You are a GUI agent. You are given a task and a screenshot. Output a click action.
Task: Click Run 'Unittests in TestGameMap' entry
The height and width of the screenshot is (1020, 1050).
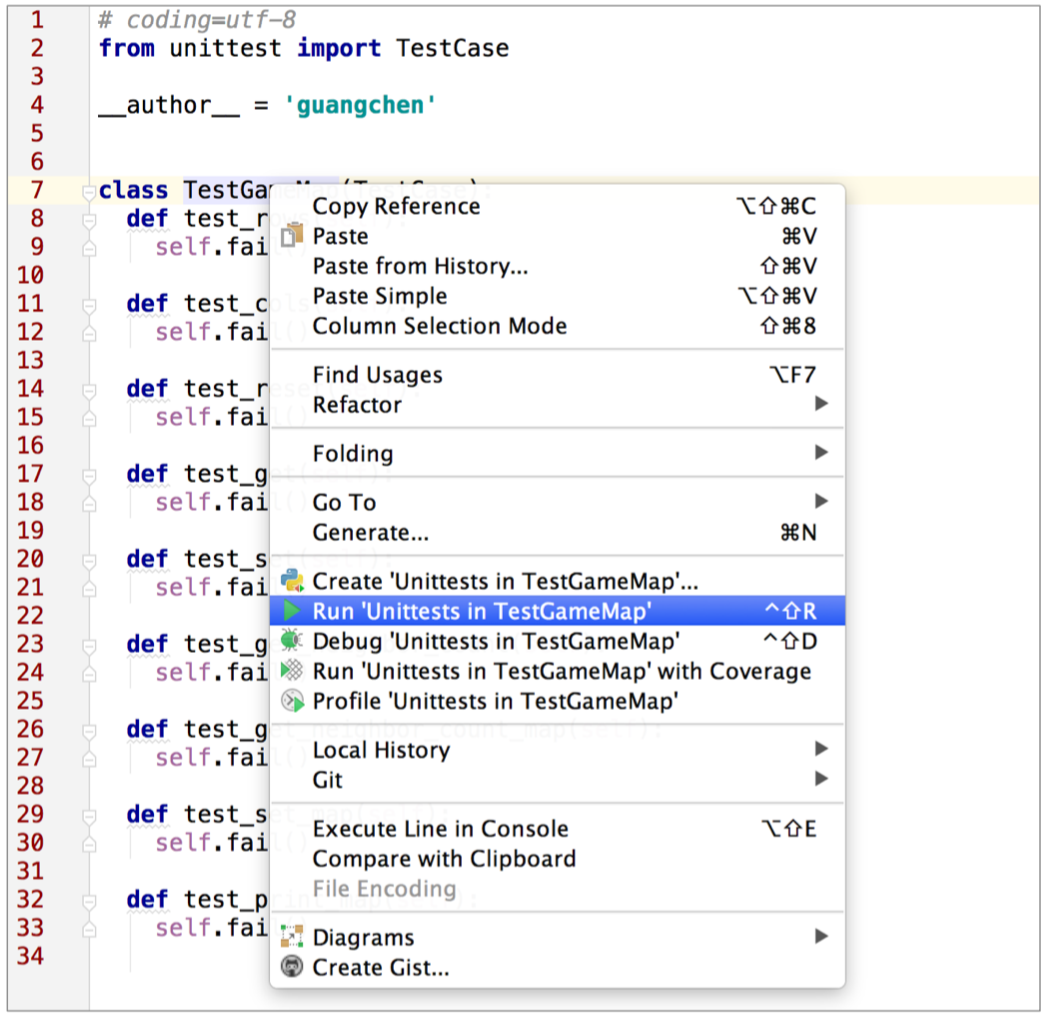click(x=557, y=611)
